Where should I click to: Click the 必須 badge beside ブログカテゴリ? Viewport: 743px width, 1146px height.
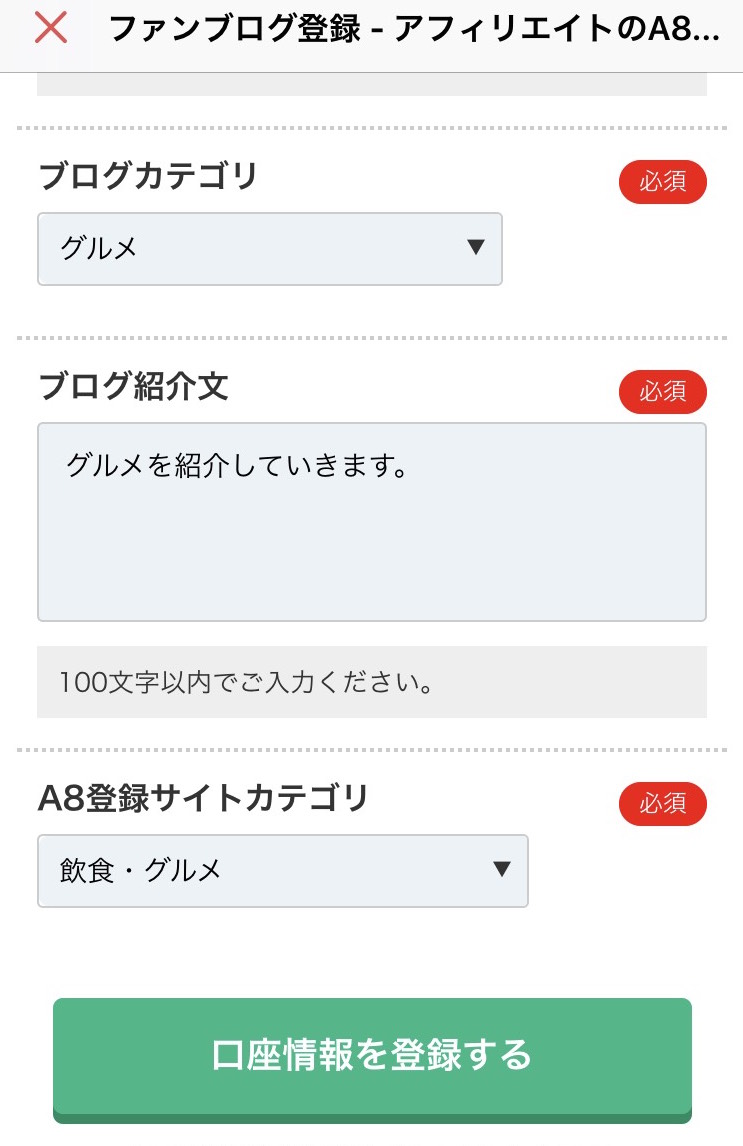(663, 181)
